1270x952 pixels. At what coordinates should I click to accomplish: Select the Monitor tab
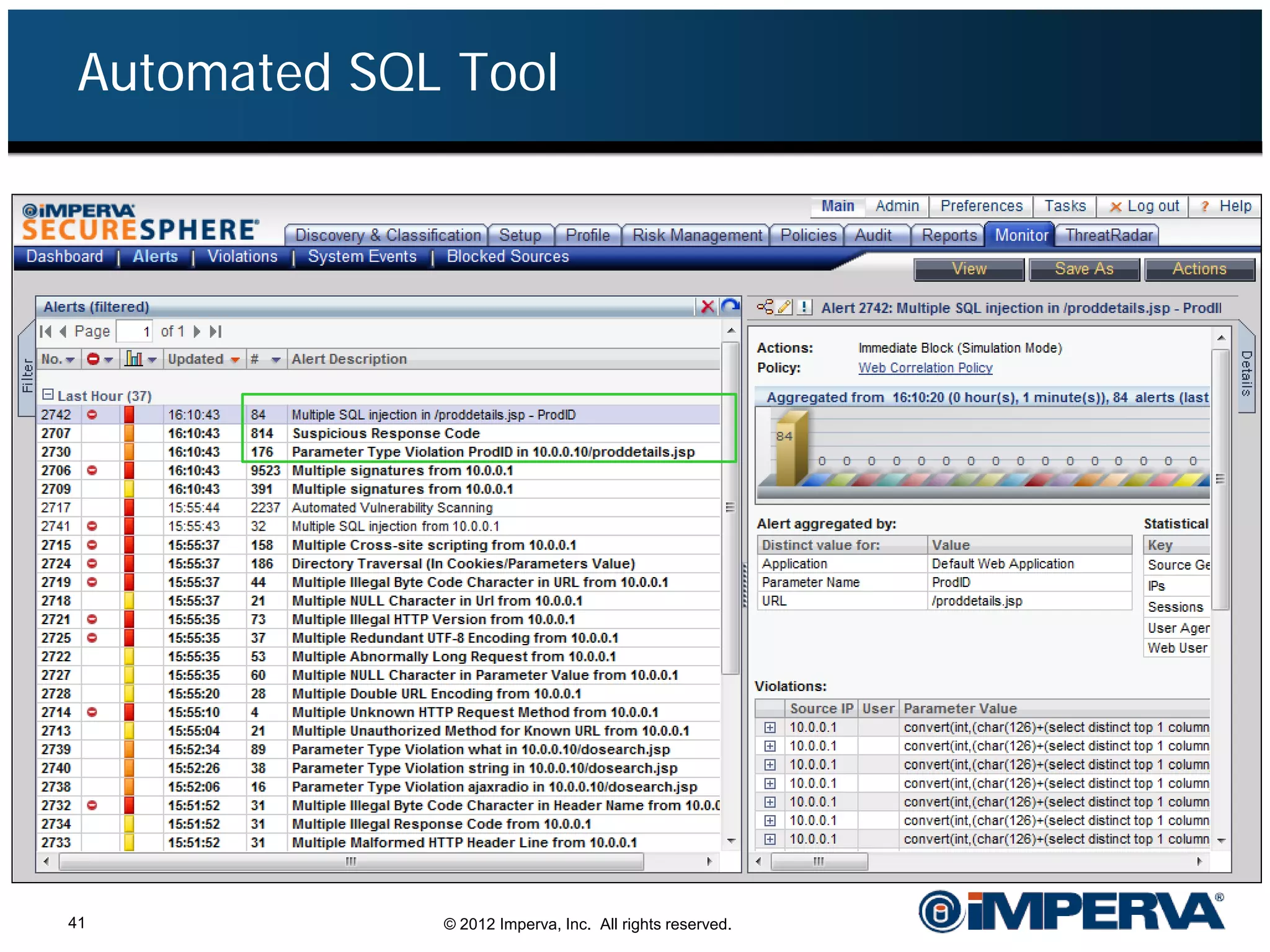[1021, 235]
